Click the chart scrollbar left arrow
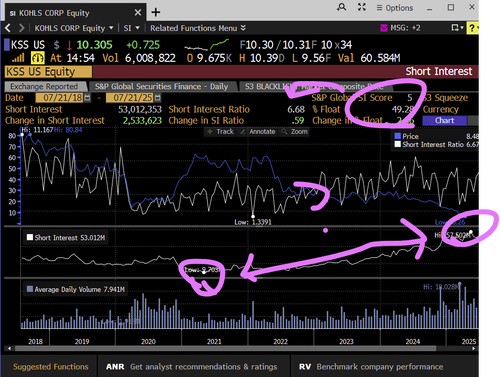This screenshot has width=500, height=377. point(9,348)
